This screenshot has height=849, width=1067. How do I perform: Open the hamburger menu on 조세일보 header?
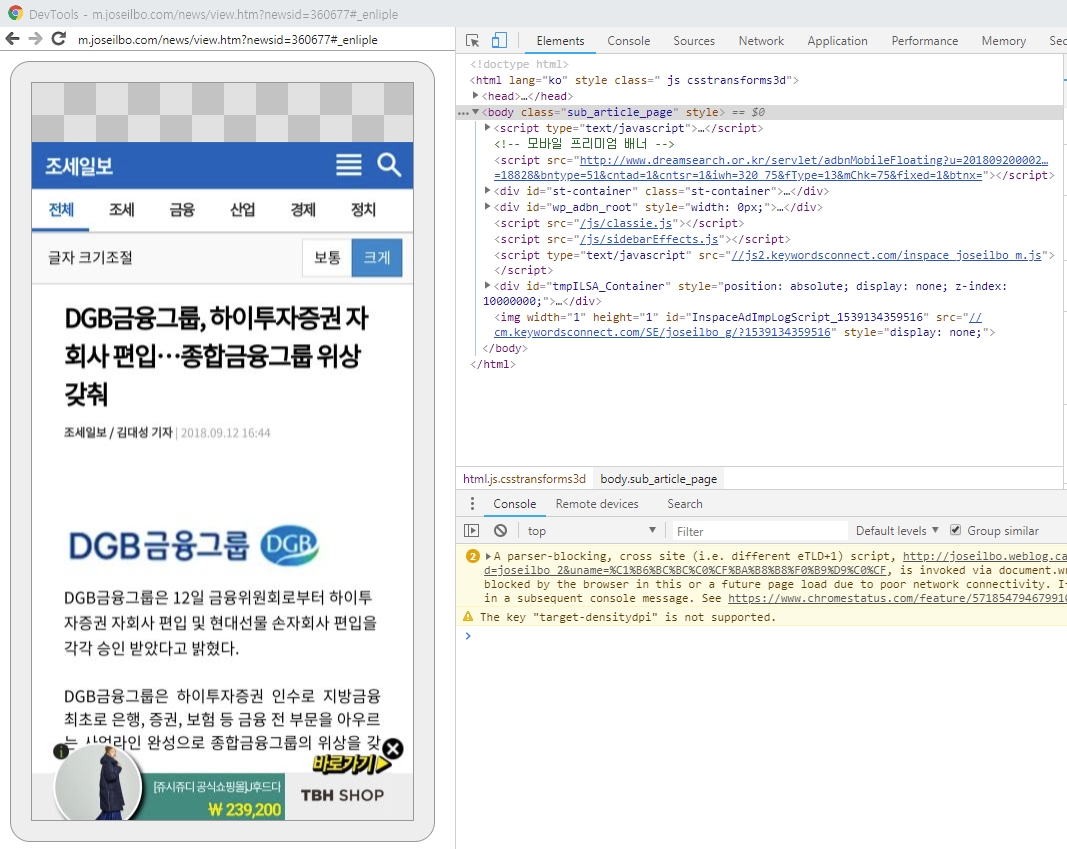[x=348, y=165]
